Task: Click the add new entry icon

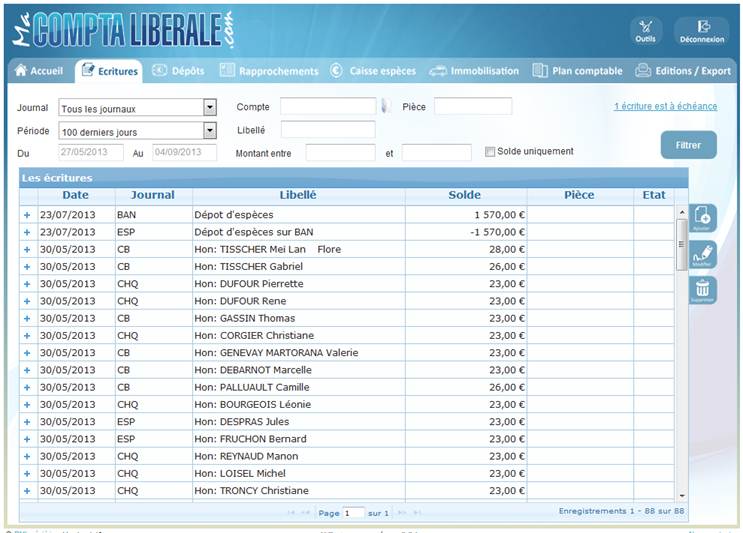Action: 702,218
